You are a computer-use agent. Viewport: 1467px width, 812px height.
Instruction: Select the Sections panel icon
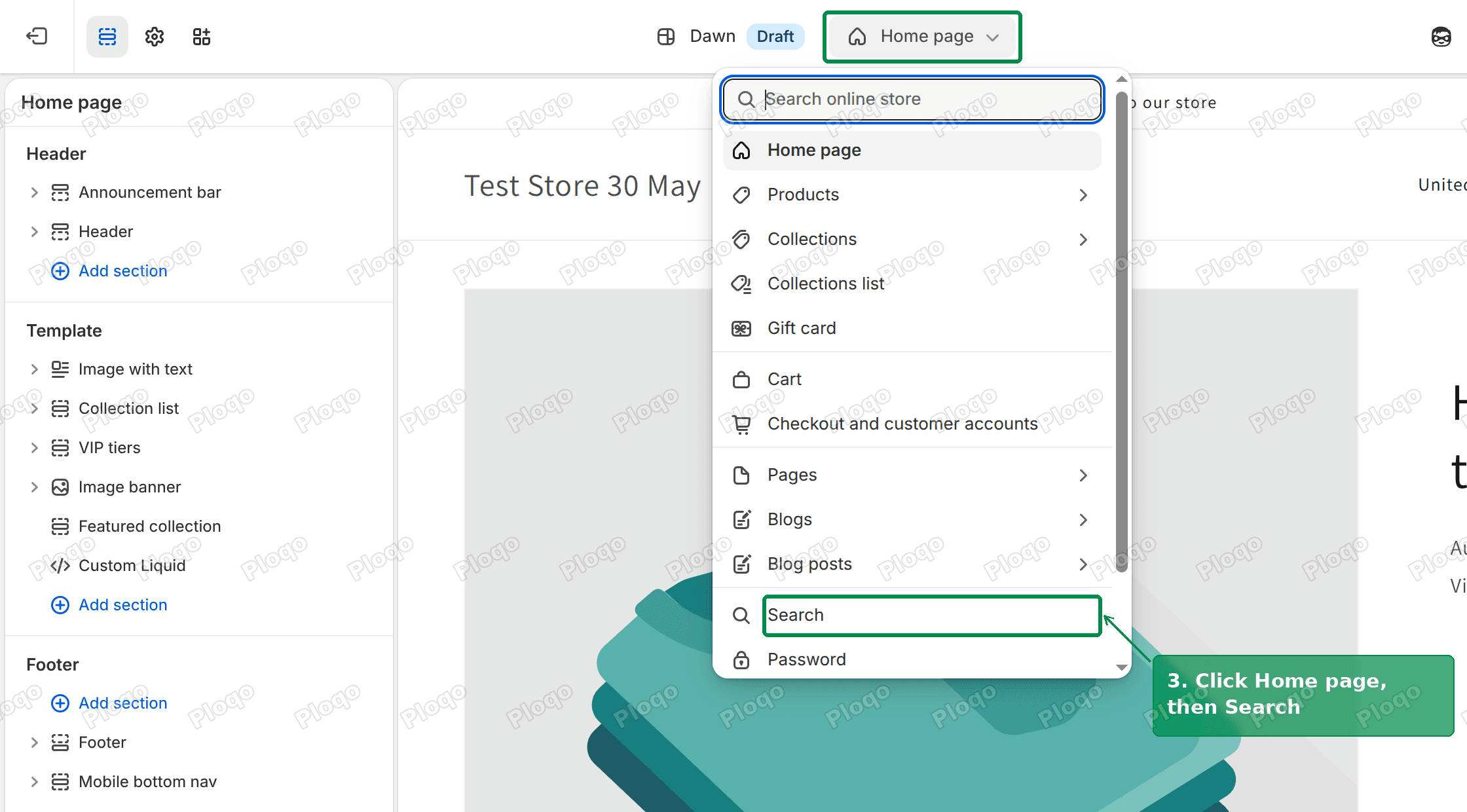pyautogui.click(x=107, y=36)
